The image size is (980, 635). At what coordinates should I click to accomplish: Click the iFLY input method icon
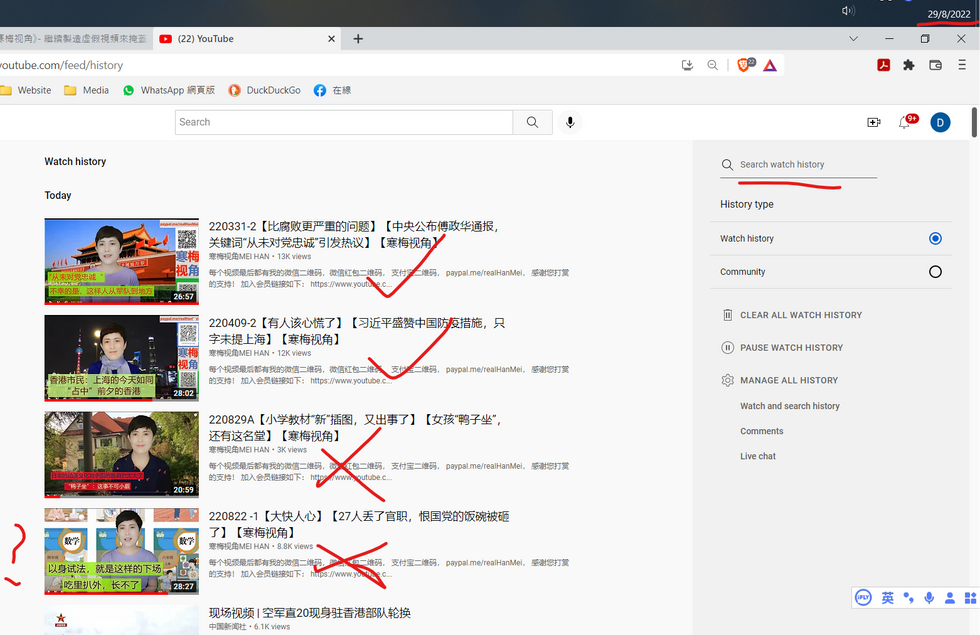pyautogui.click(x=863, y=598)
